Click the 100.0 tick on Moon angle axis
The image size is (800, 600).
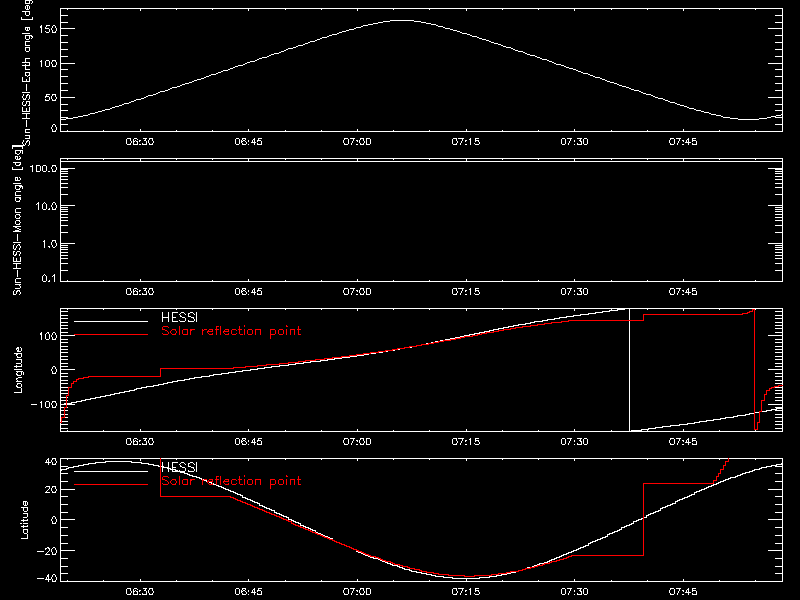(44, 168)
